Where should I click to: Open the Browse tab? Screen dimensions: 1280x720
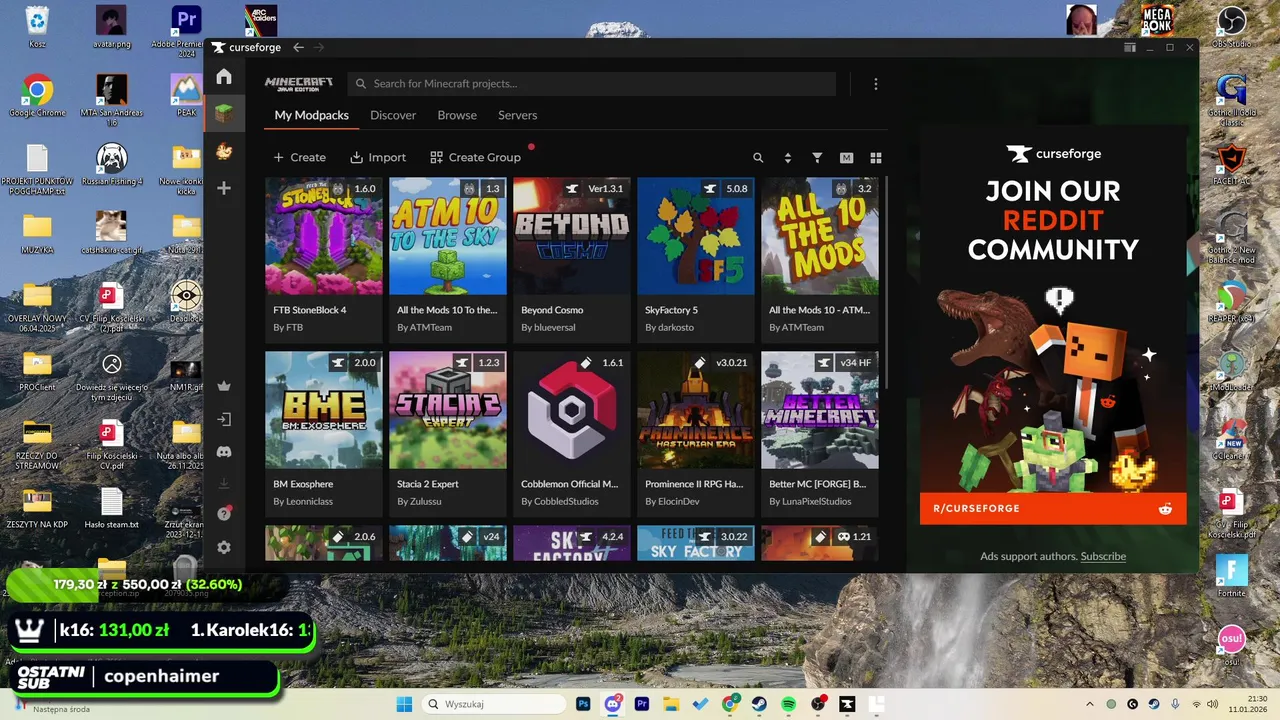click(457, 115)
